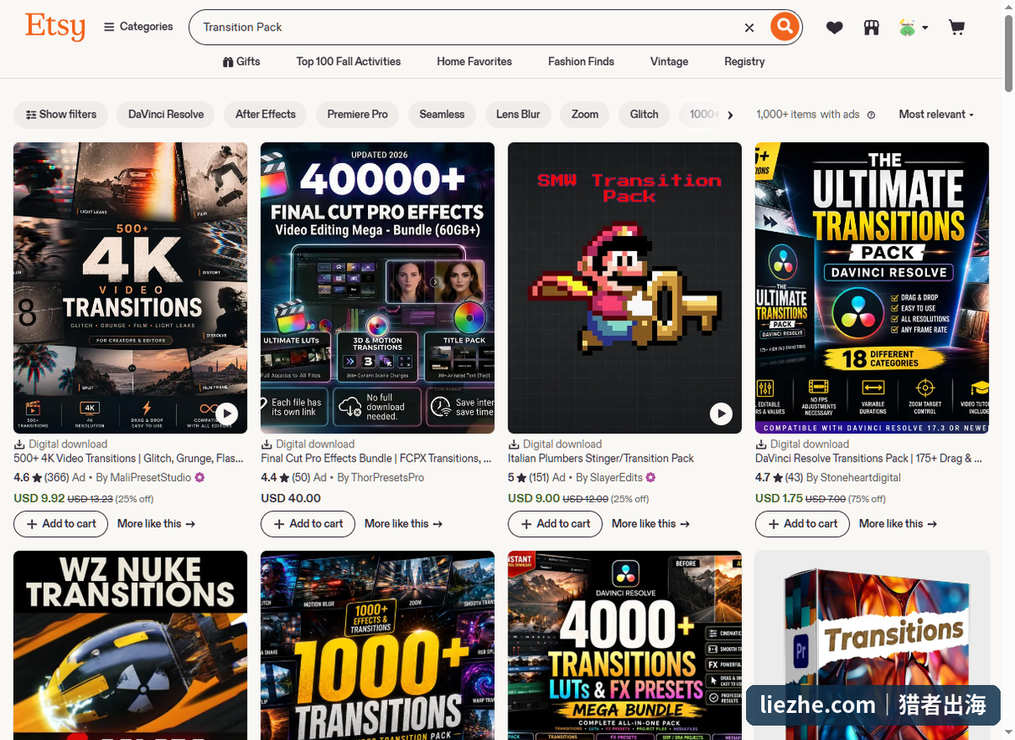The height and width of the screenshot is (740, 1015).
Task: Open Fashion Finds
Action: pos(581,62)
